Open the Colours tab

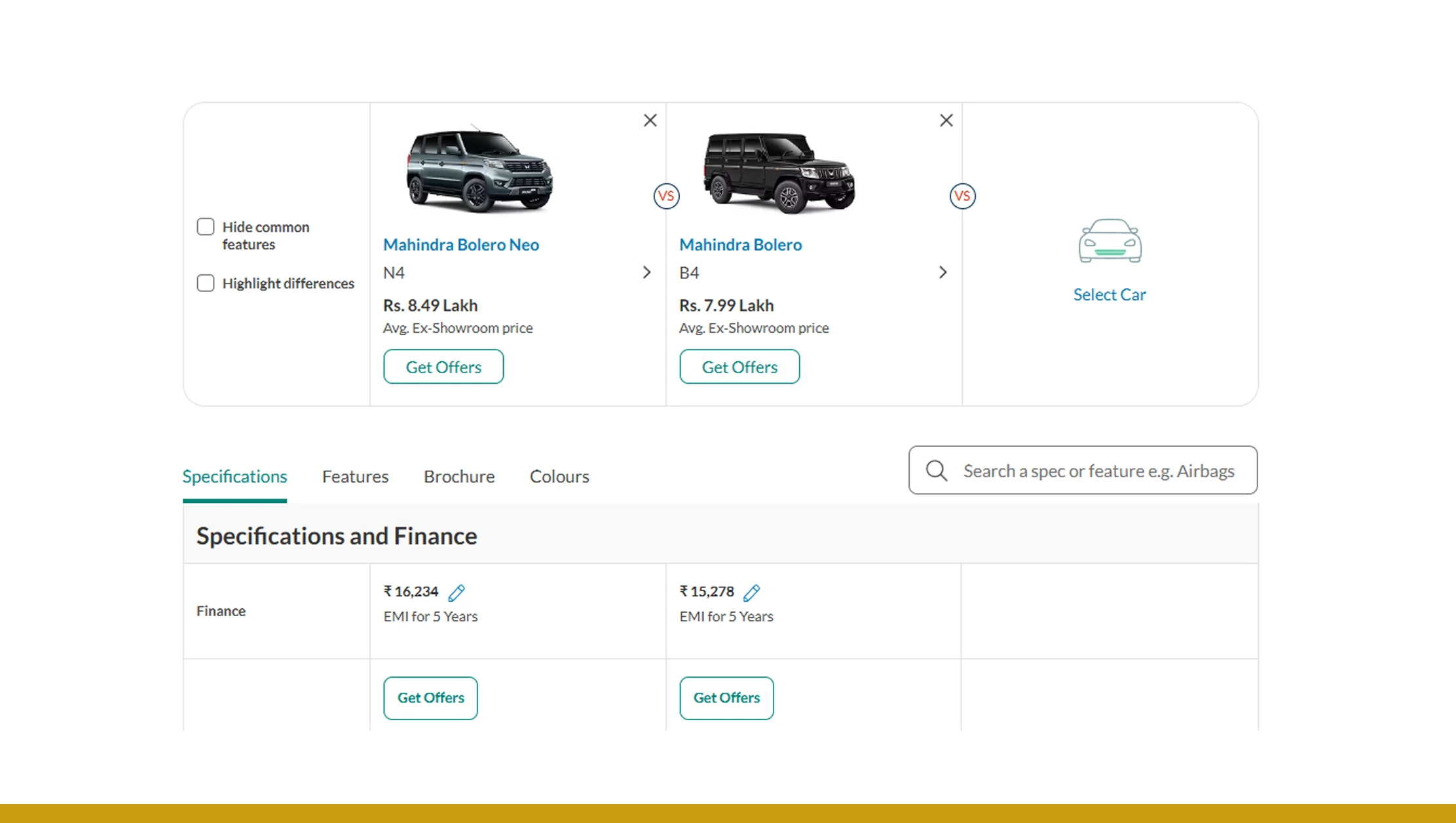coord(559,476)
